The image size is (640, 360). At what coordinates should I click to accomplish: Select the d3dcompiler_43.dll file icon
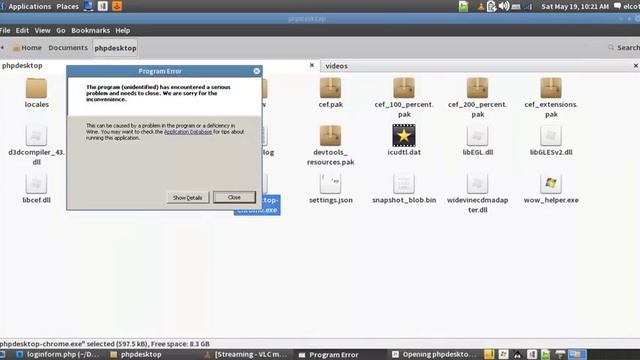pyautogui.click(x=36, y=135)
